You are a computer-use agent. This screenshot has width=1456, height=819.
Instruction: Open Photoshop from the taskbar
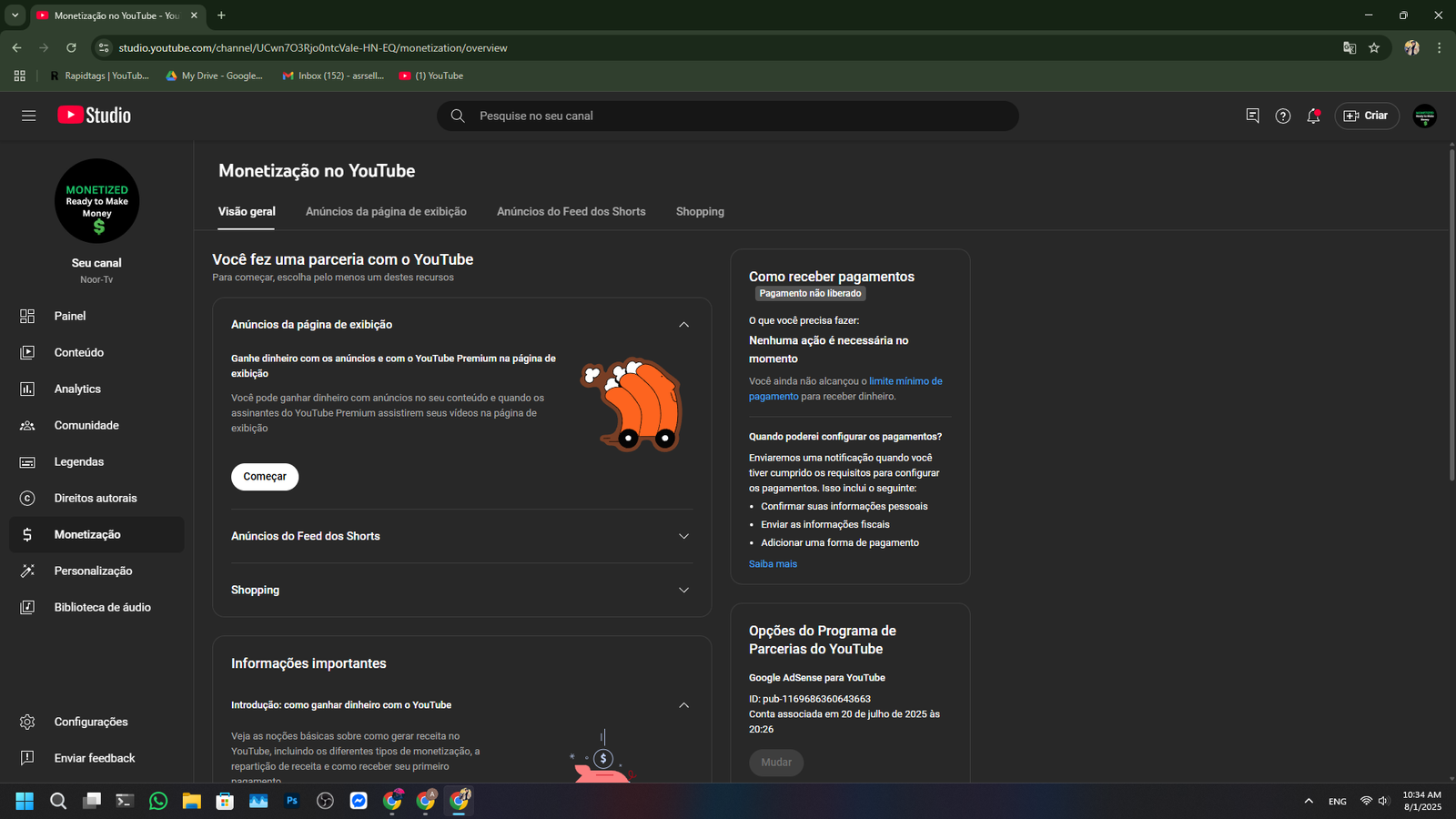[x=292, y=801]
